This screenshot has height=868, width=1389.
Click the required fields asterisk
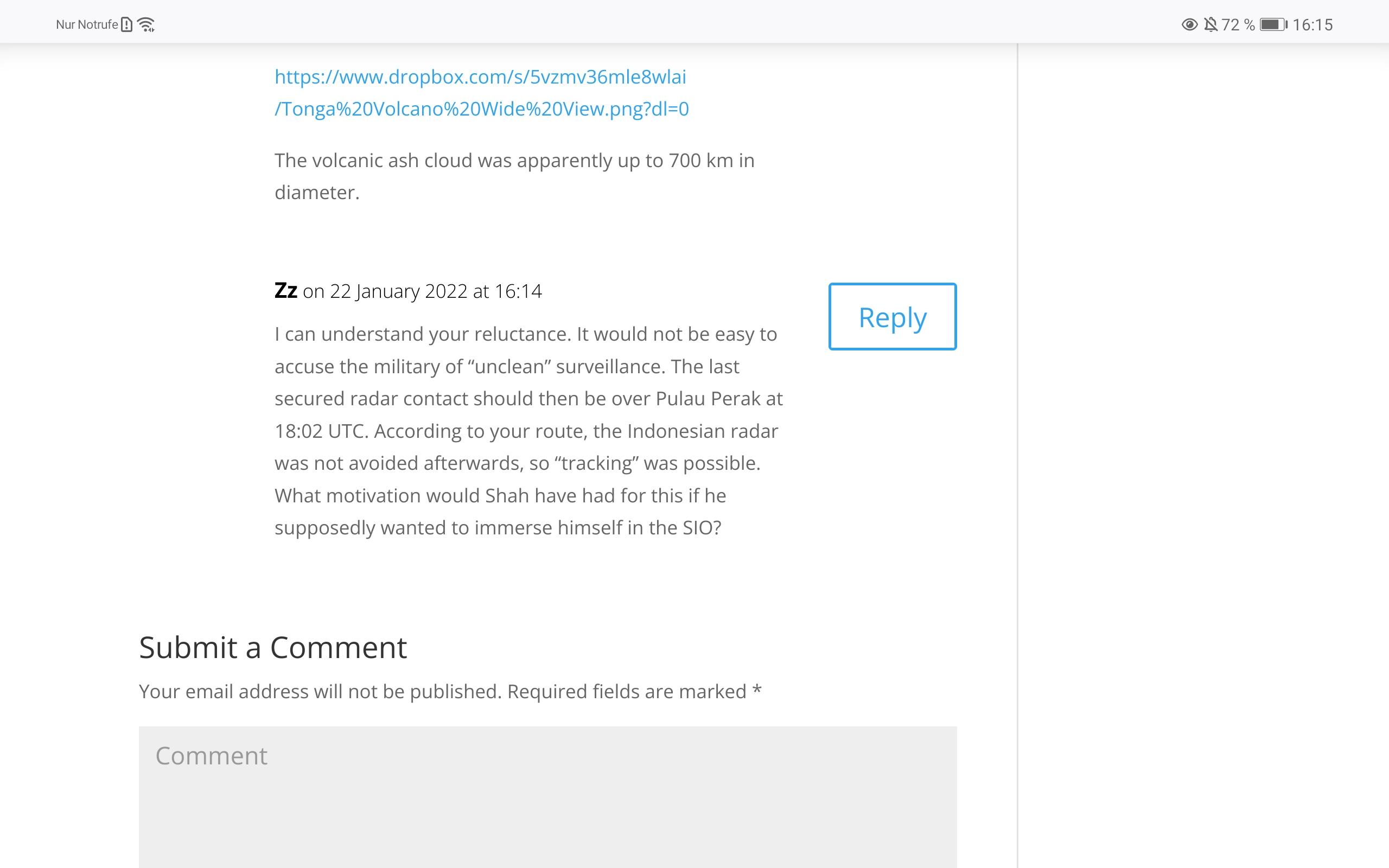pyautogui.click(x=757, y=690)
